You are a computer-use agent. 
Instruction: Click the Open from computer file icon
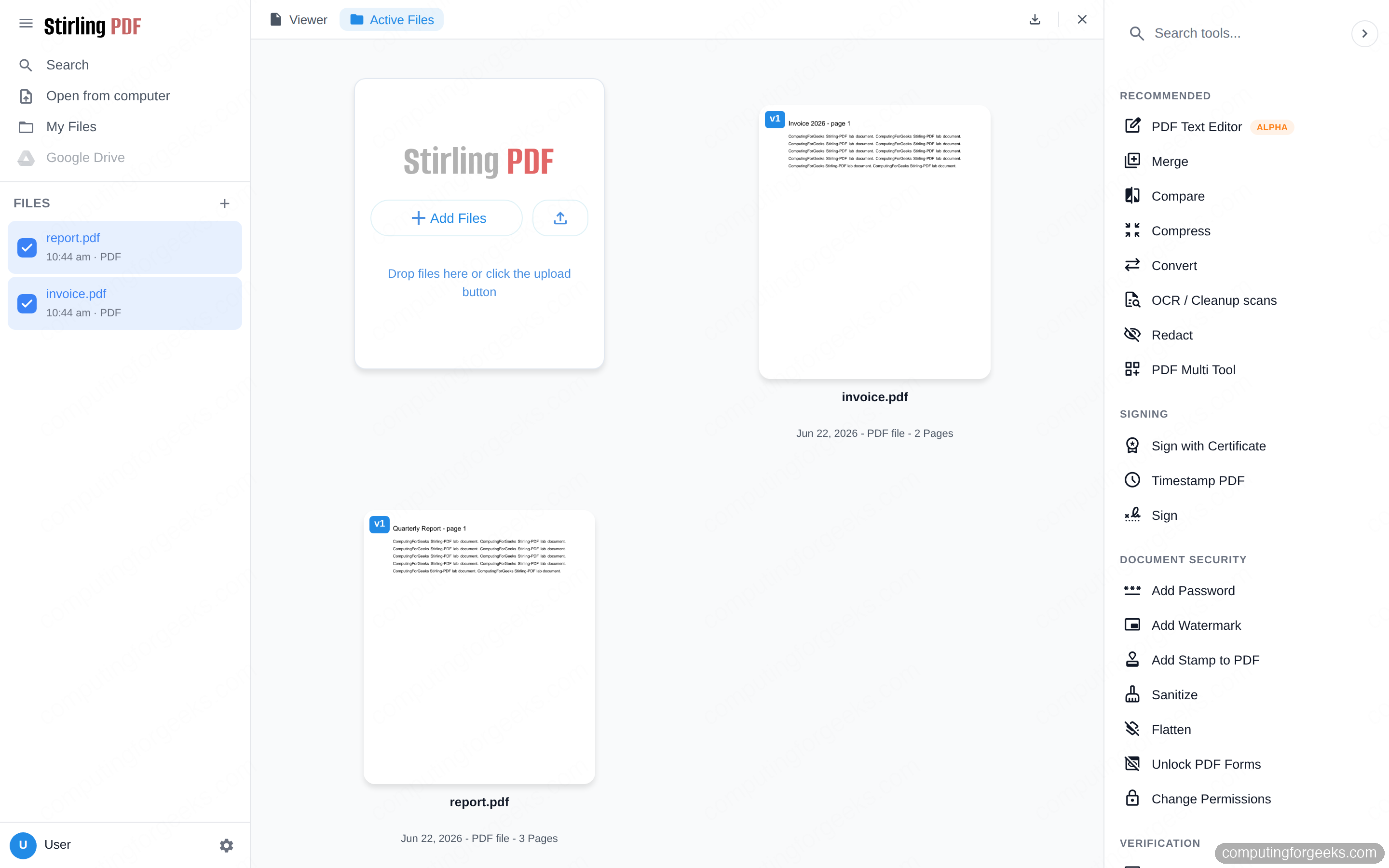point(26,96)
